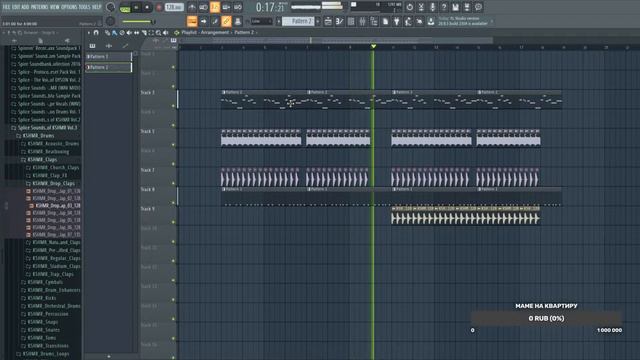Mute Track 3 via its green dot
The height and width of the screenshot is (360, 640).
173,106
